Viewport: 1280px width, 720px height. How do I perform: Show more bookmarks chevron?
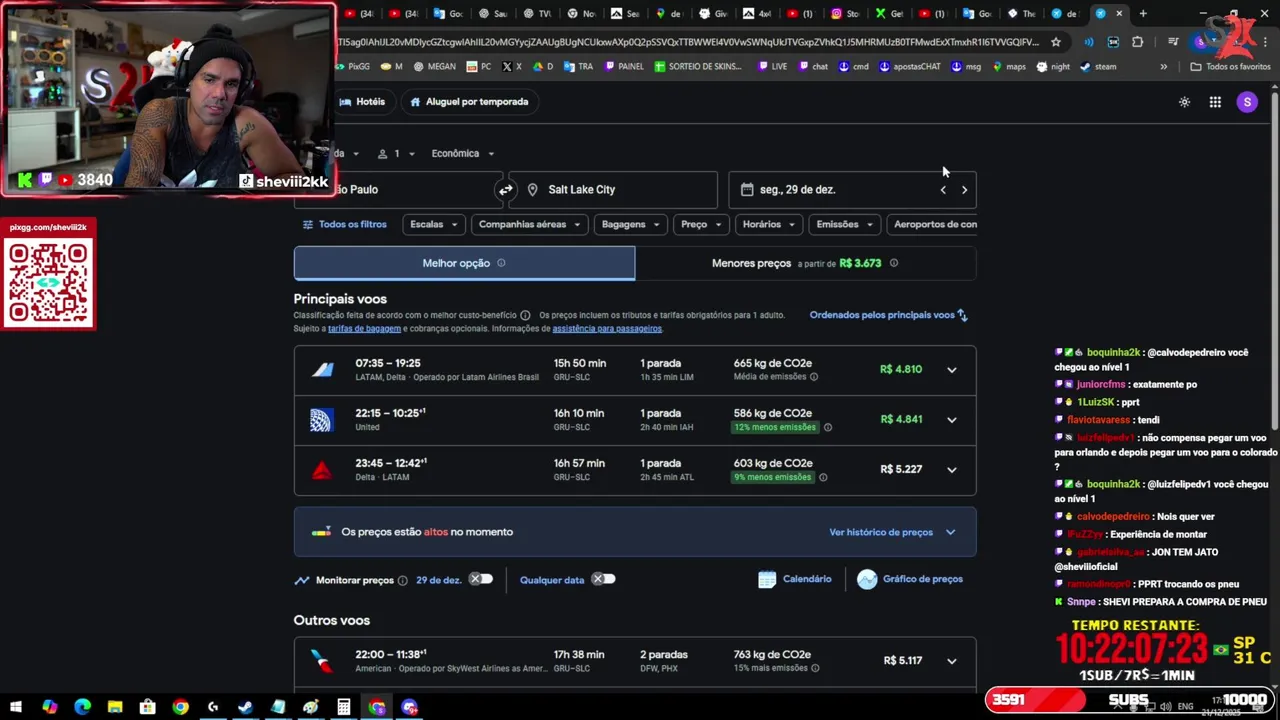[1163, 67]
